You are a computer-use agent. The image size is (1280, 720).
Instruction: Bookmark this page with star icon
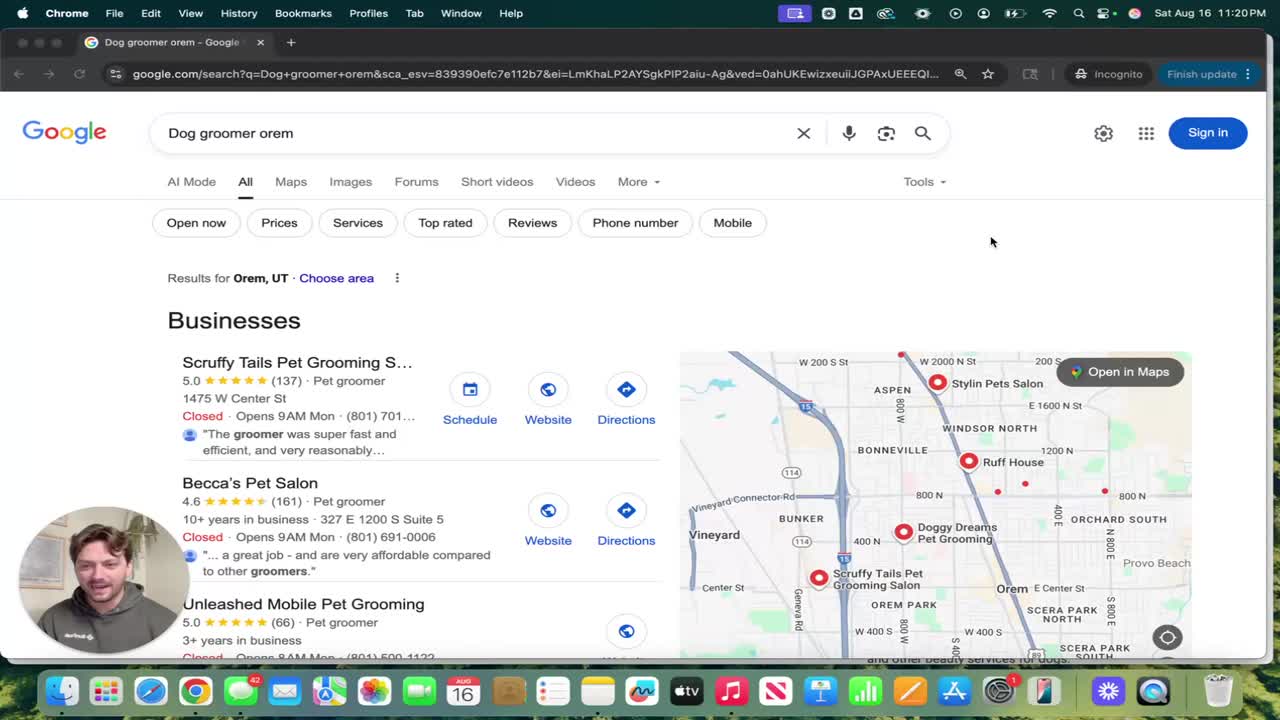pos(988,74)
